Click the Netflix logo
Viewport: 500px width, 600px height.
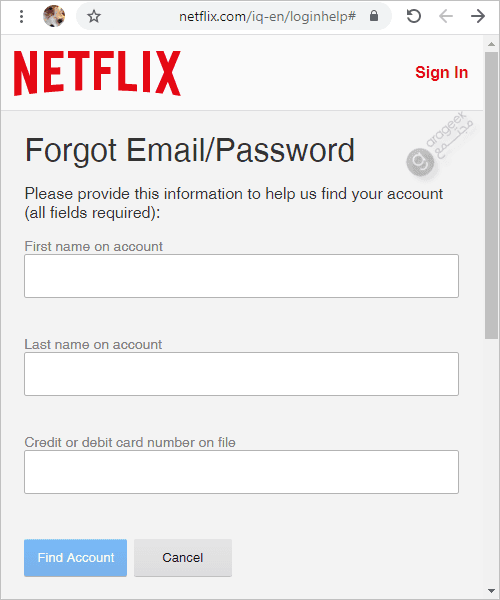coord(97,73)
